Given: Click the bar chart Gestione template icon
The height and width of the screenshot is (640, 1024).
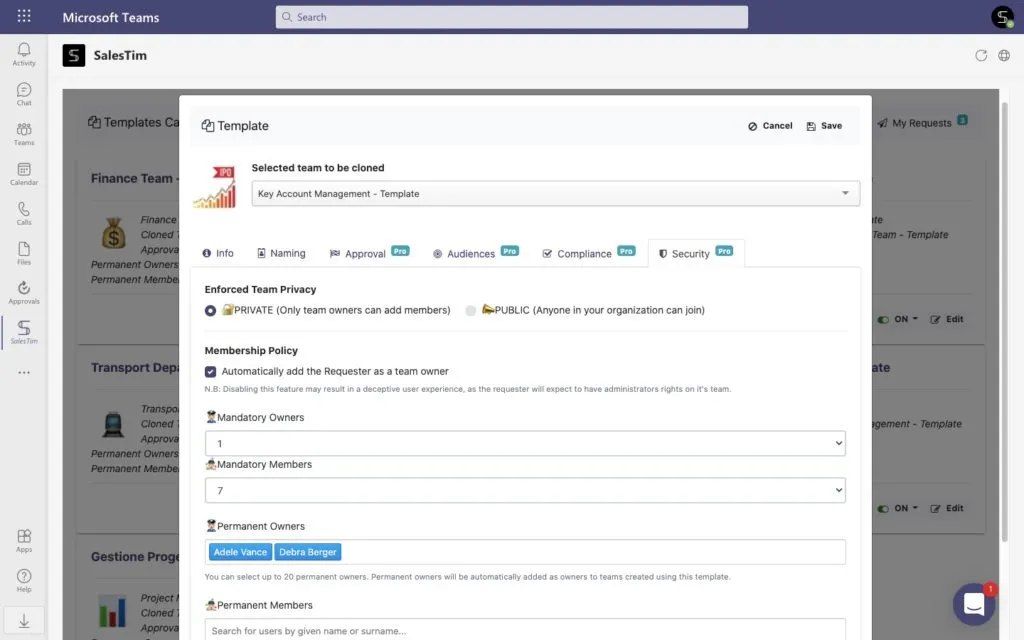Looking at the screenshot, I should [112, 611].
